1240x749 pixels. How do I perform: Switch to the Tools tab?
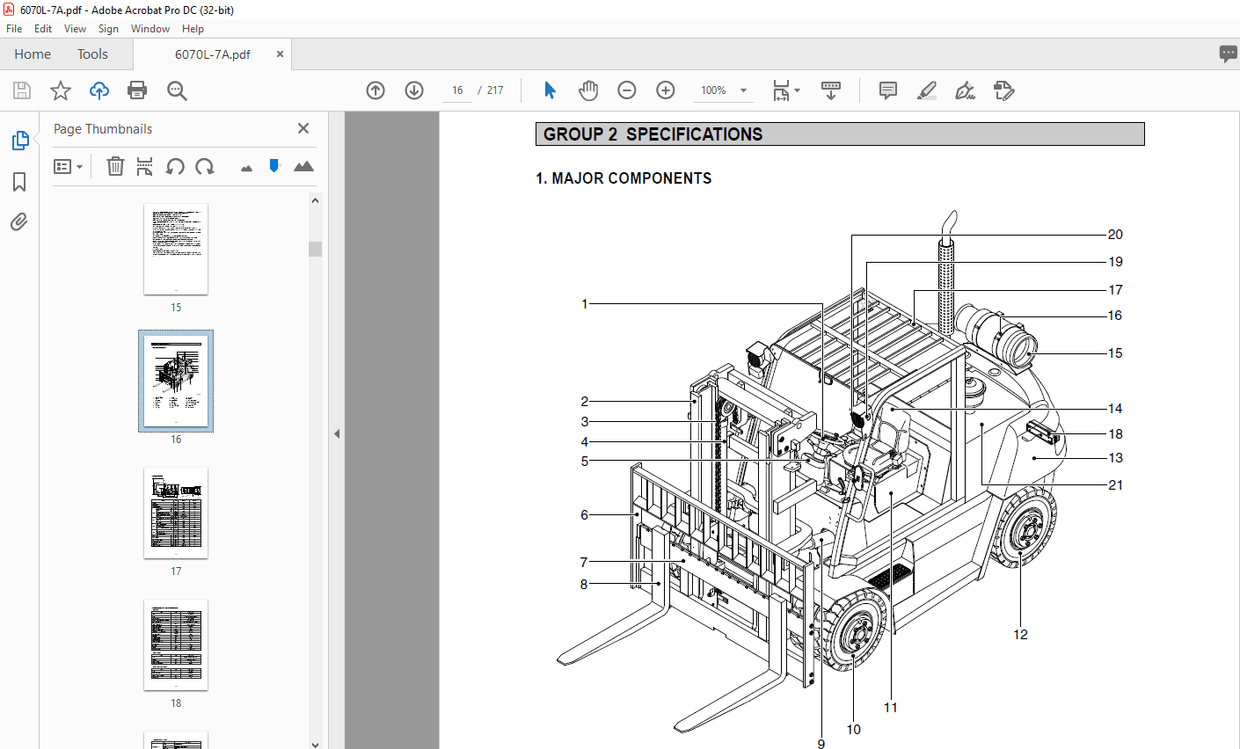[x=93, y=53]
